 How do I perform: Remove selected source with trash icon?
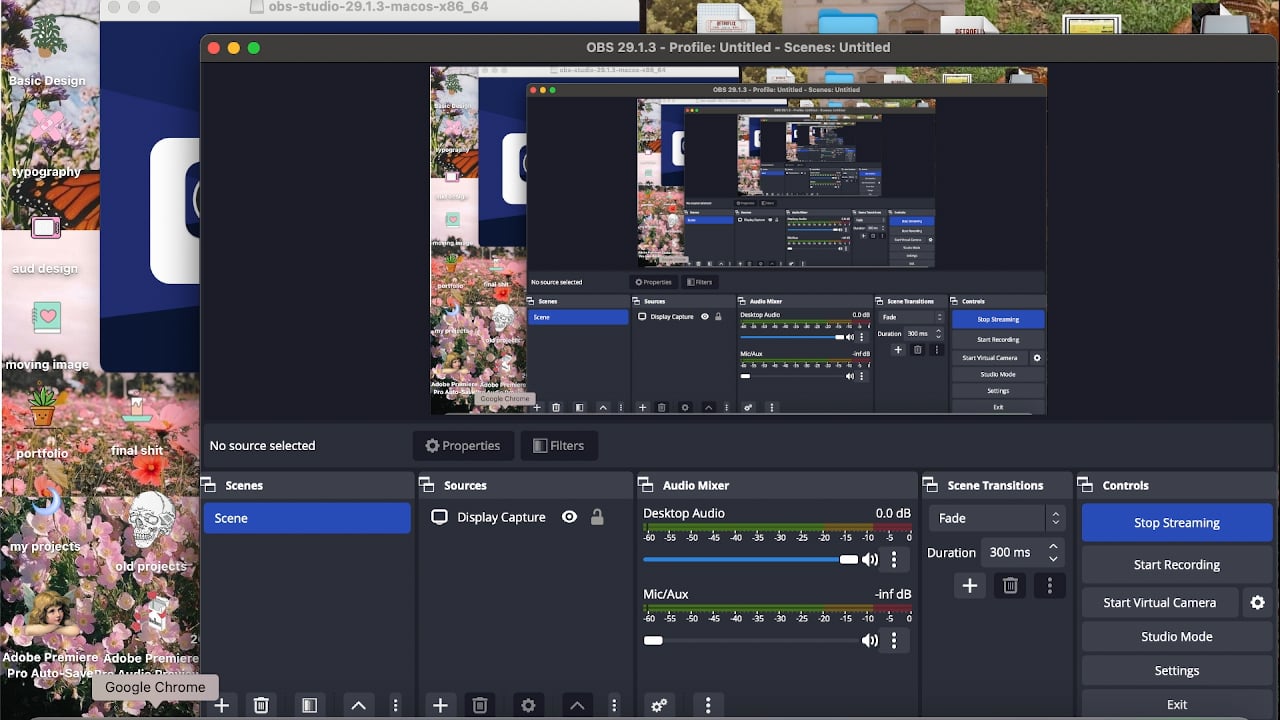pos(479,705)
